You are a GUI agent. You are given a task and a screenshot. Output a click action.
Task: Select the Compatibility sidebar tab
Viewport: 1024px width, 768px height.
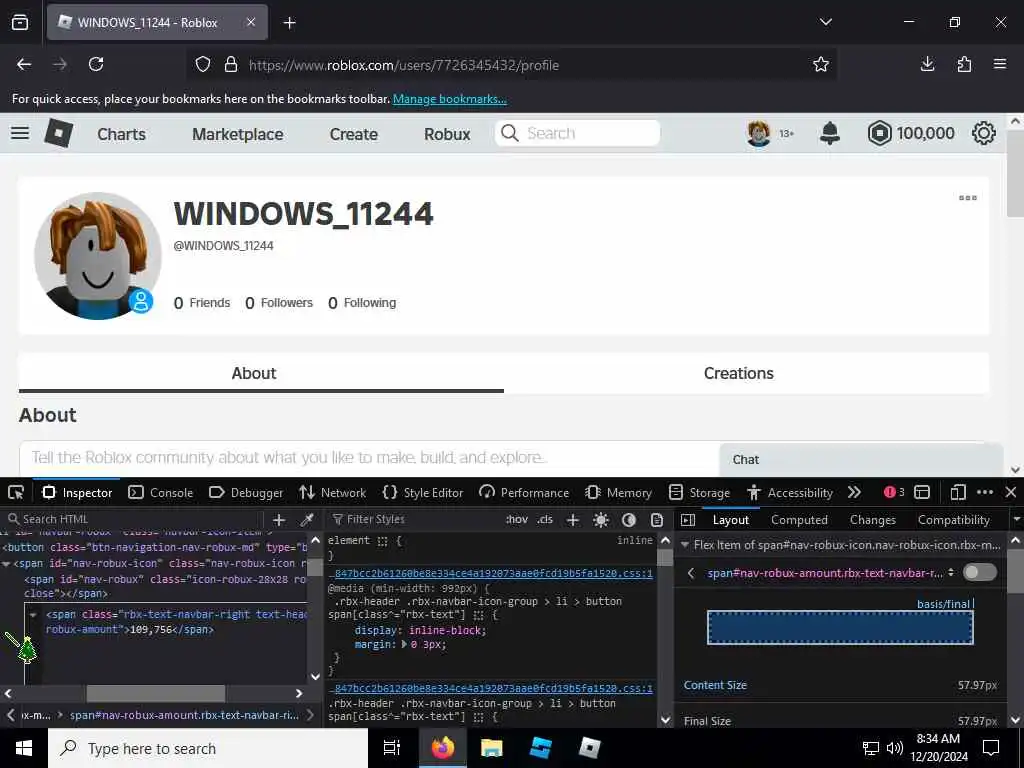[953, 520]
